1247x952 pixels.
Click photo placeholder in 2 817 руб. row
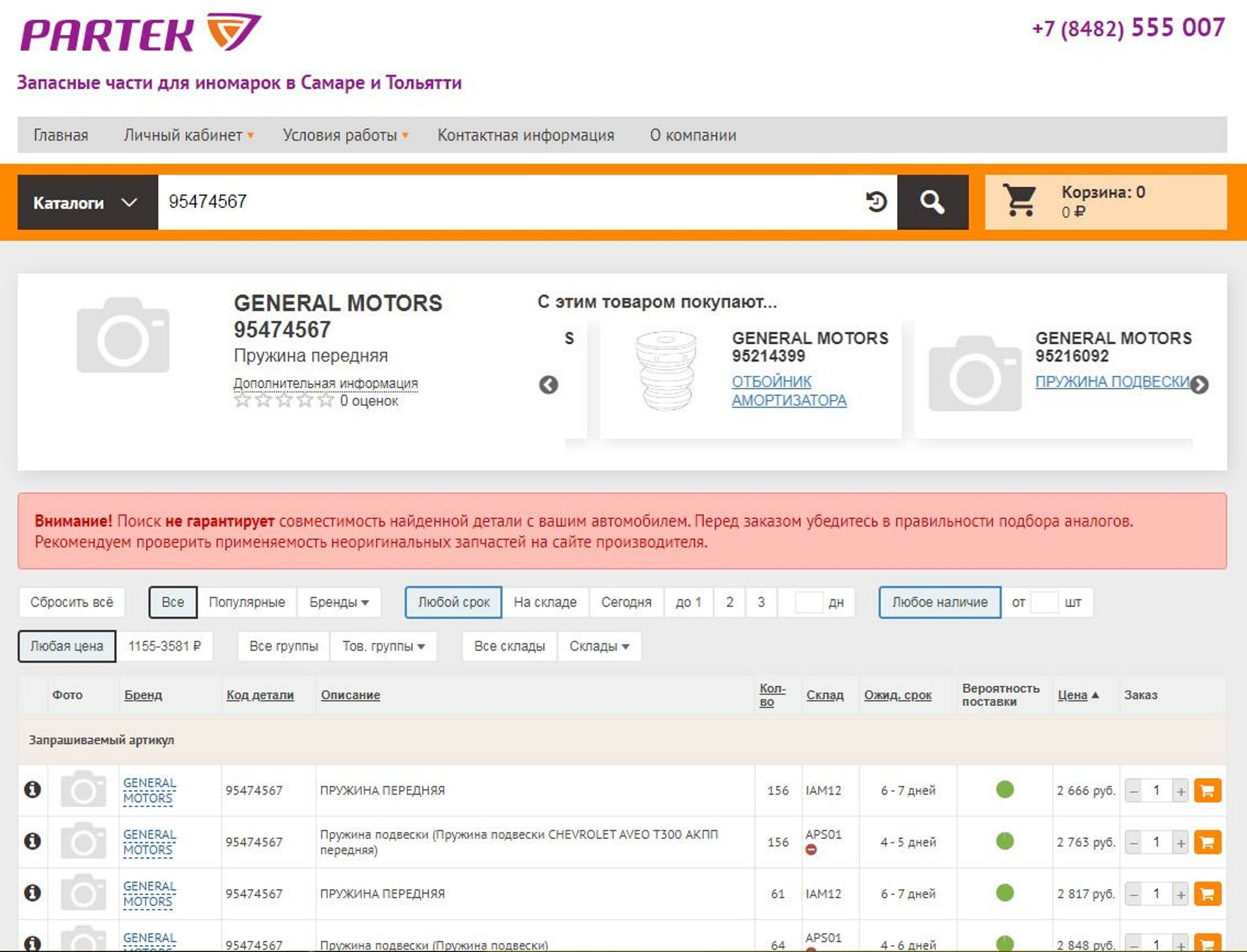pos(83,893)
